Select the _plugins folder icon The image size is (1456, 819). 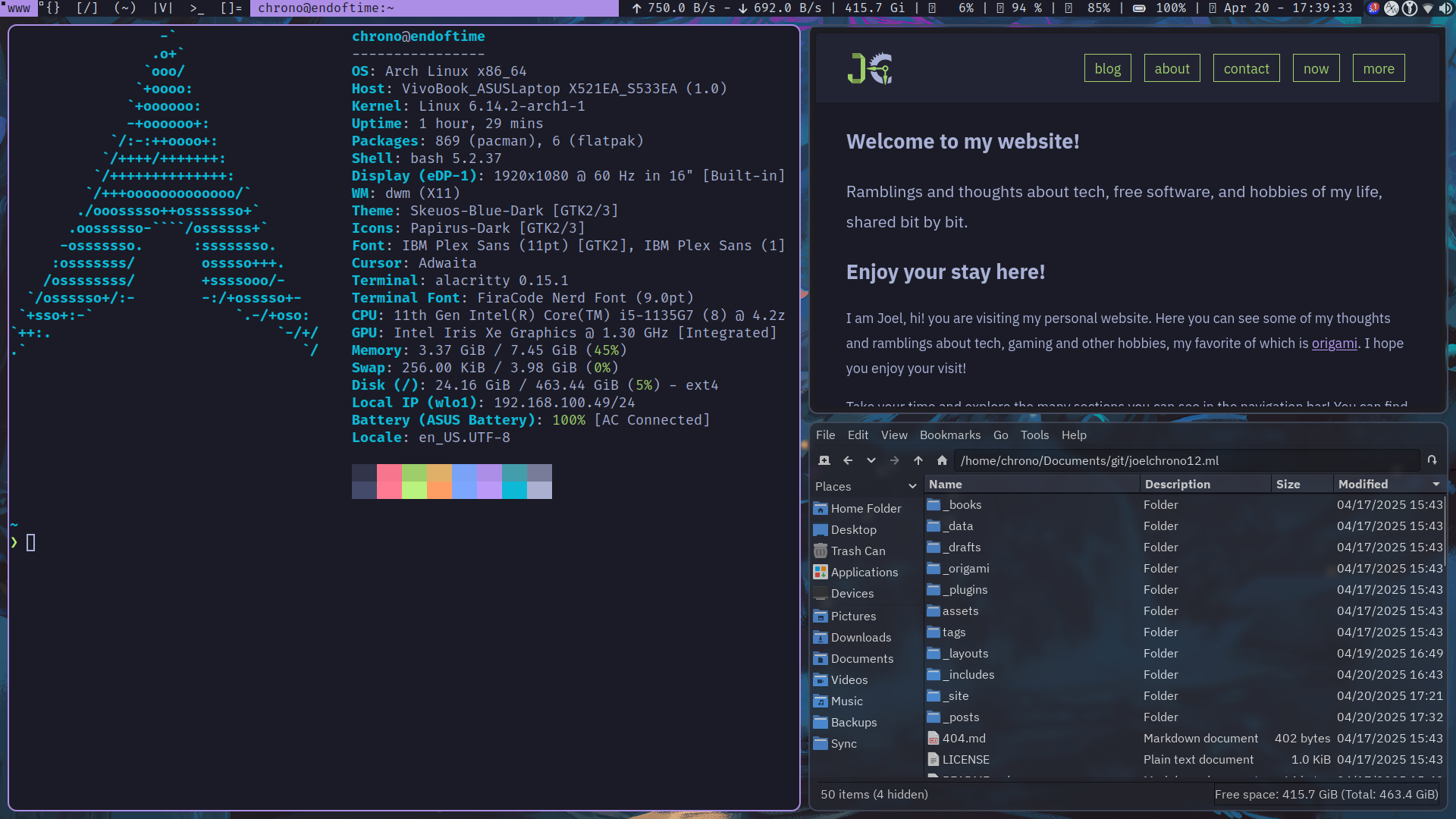tap(934, 589)
